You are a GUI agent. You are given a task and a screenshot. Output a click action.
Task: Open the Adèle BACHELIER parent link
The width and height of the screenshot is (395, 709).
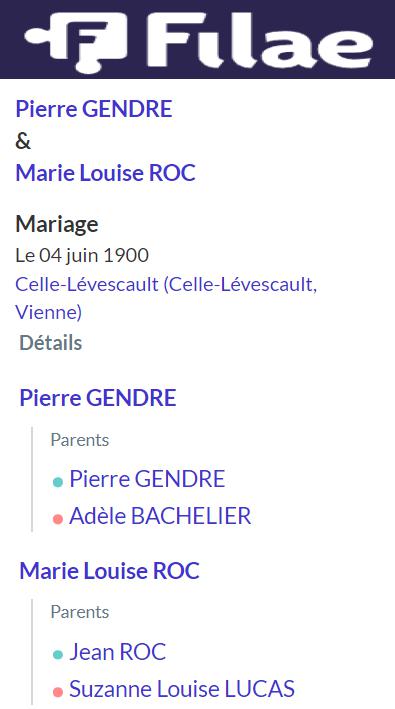tap(160, 516)
